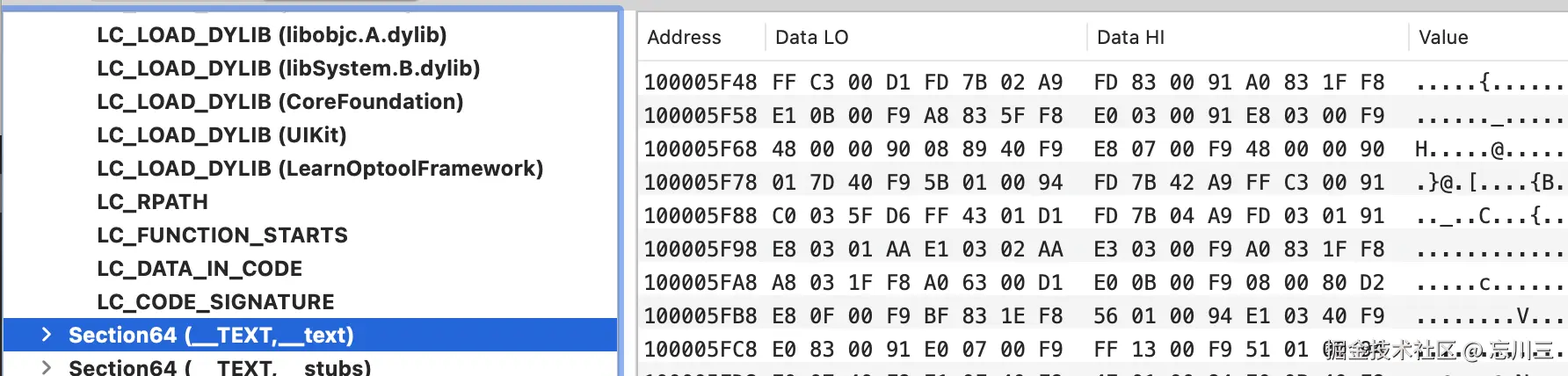This screenshot has width=1568, height=376.
Task: Select the LC_CODE_SIGNATURE load command
Action: [x=215, y=302]
